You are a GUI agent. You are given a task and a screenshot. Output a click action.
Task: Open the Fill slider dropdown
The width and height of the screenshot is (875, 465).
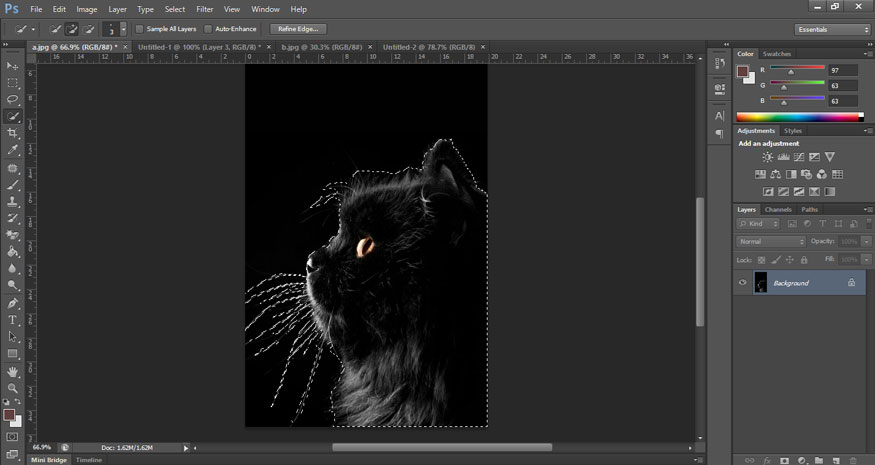point(867,260)
